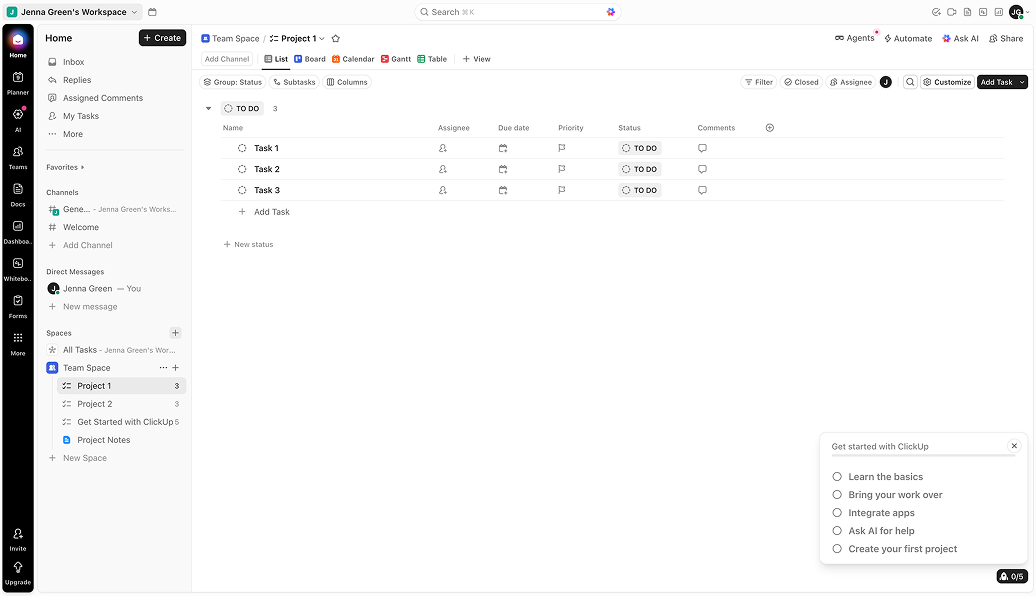
Task: Select the Ask AI for help item
Action: [837, 531]
